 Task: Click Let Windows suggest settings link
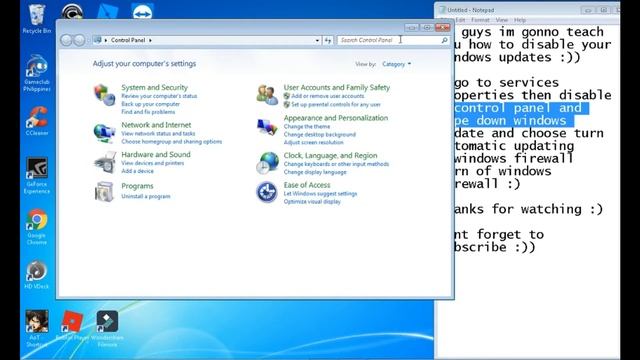tap(320, 194)
